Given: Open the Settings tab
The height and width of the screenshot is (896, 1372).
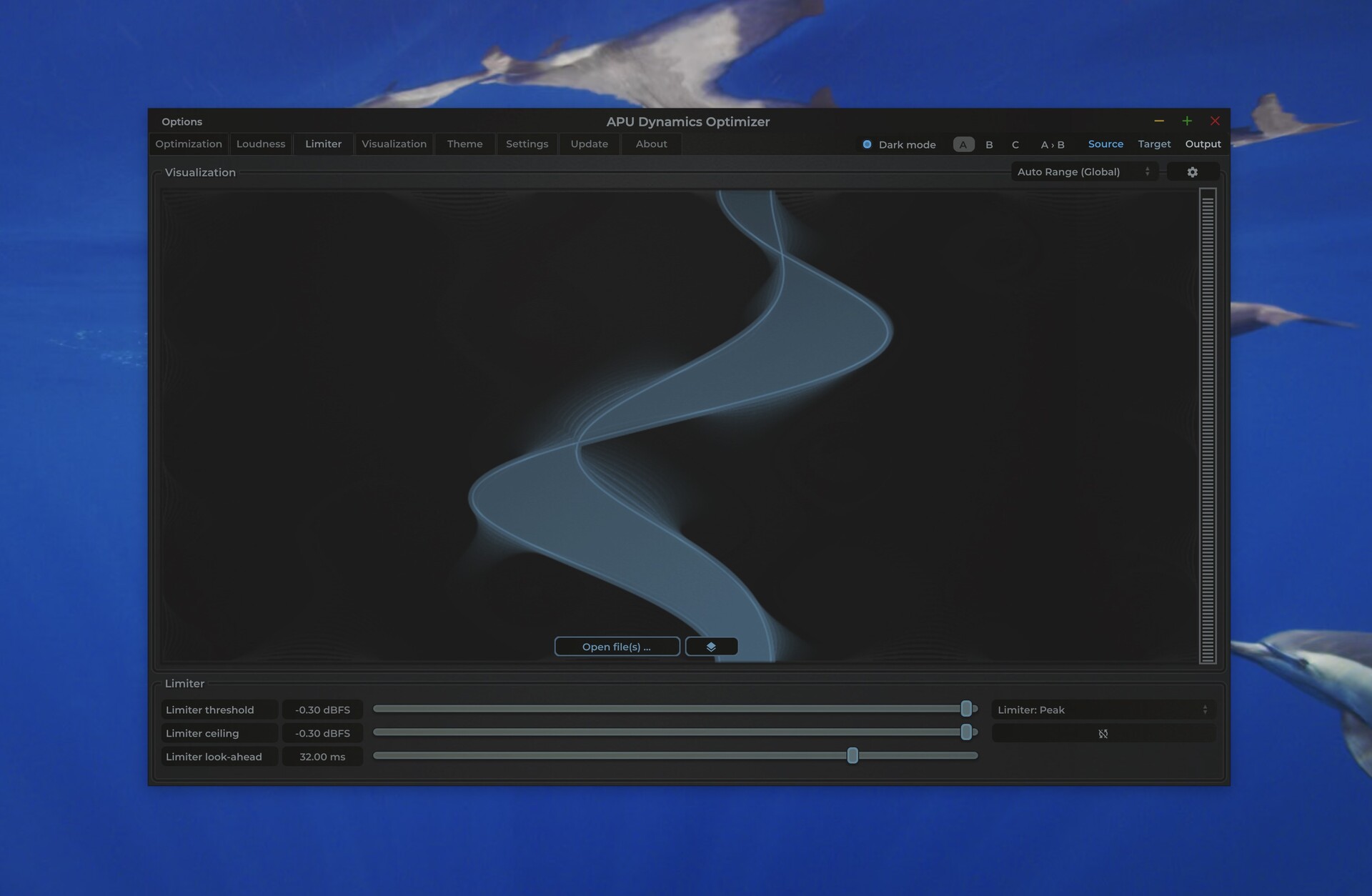Looking at the screenshot, I should (527, 144).
